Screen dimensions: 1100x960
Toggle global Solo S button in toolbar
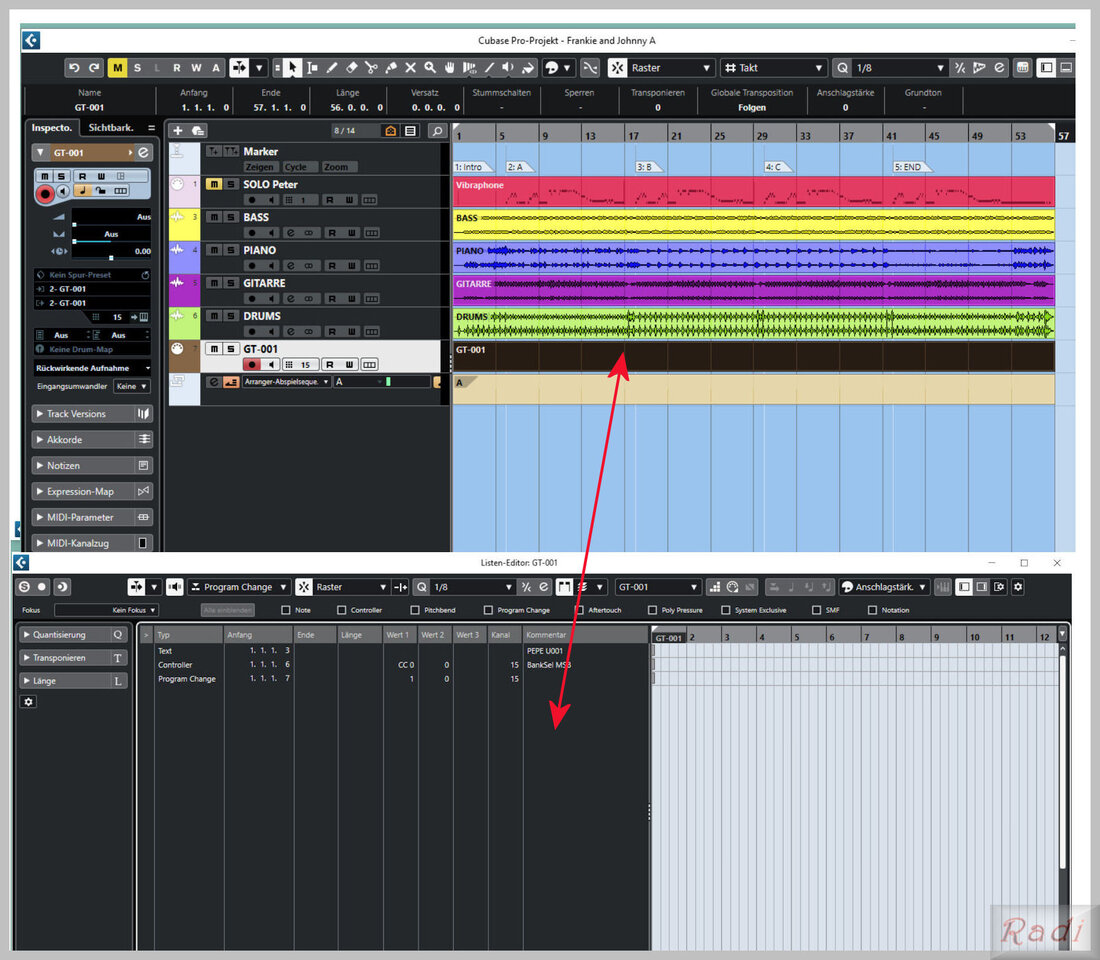137,68
